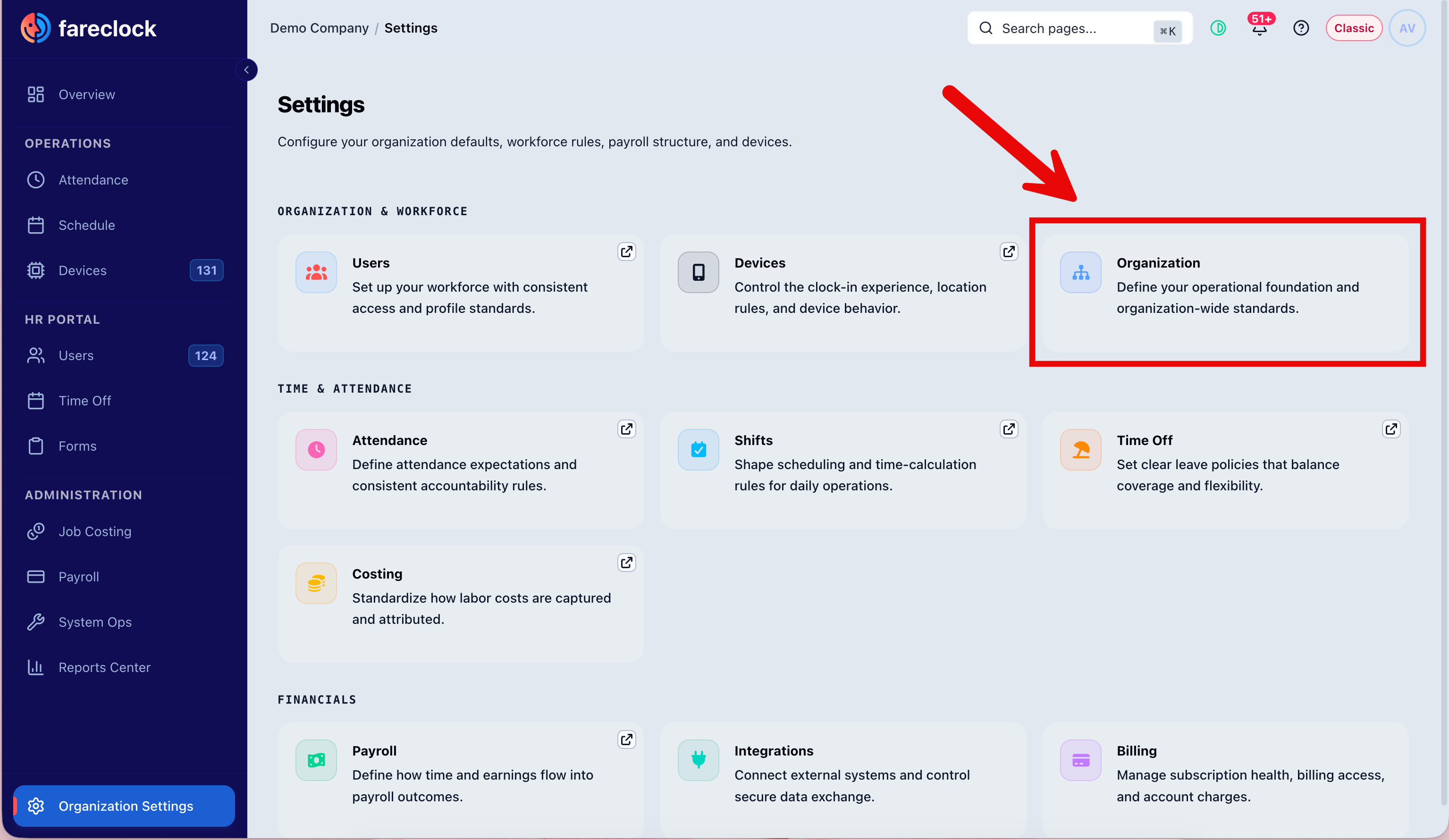The image size is (1449, 840).
Task: Click Demo Company breadcrumb link
Action: click(319, 28)
